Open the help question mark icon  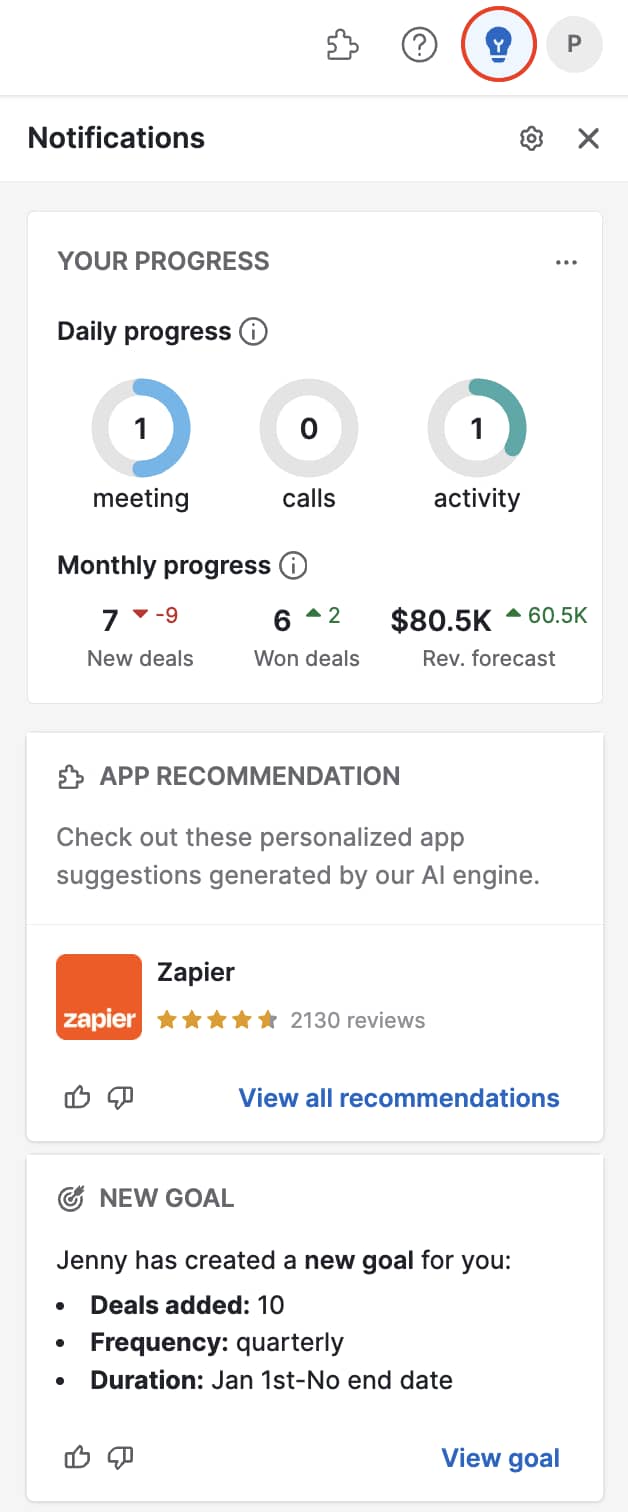point(419,44)
